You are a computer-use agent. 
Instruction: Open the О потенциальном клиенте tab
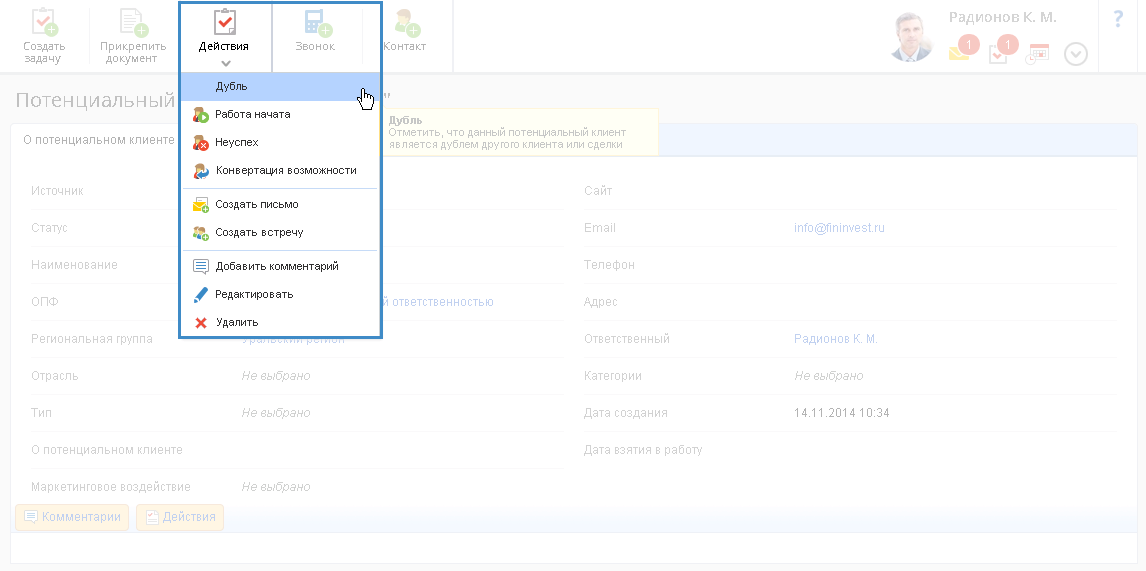pyautogui.click(x=99, y=140)
